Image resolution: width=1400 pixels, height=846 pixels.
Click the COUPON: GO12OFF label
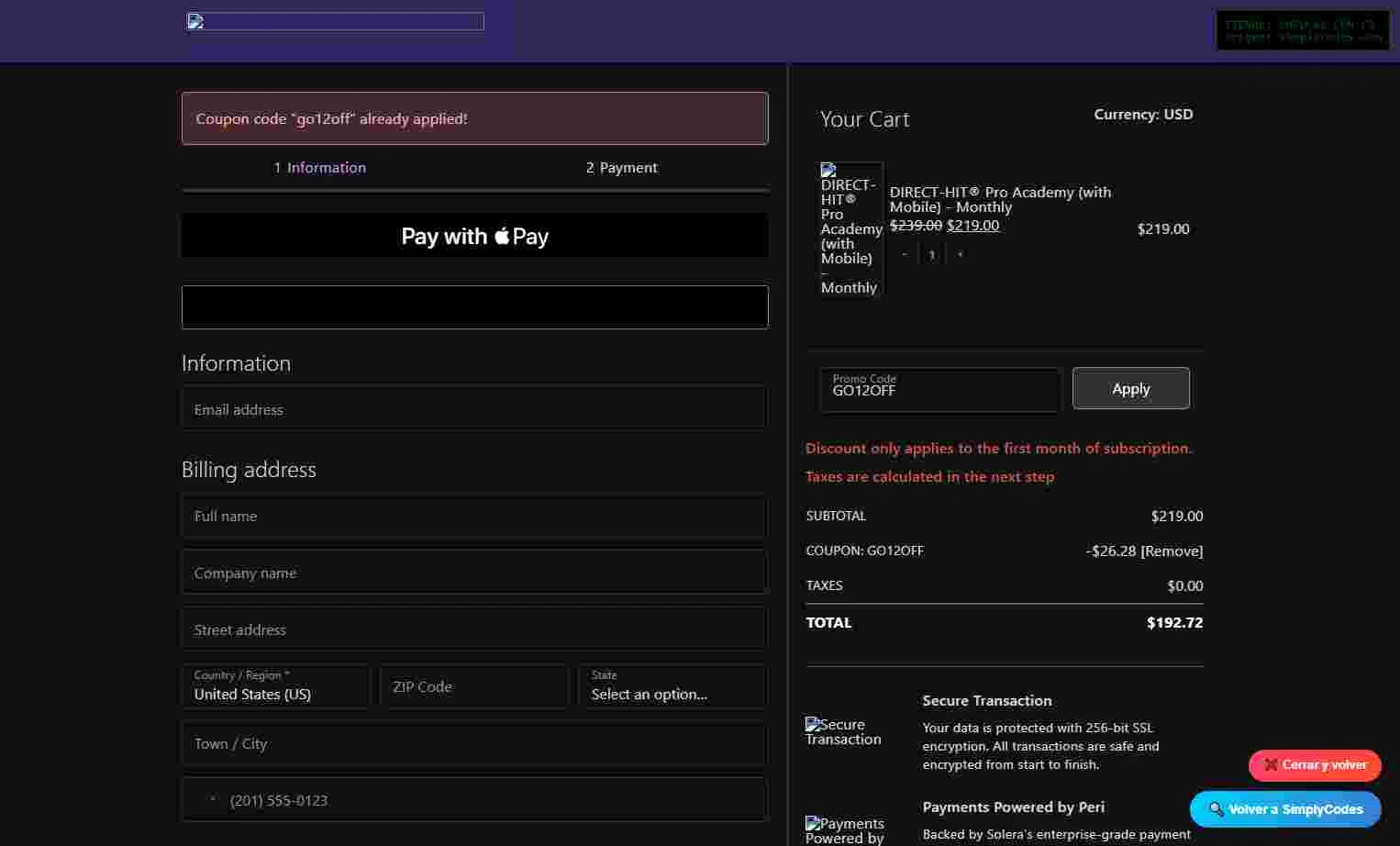[864, 551]
